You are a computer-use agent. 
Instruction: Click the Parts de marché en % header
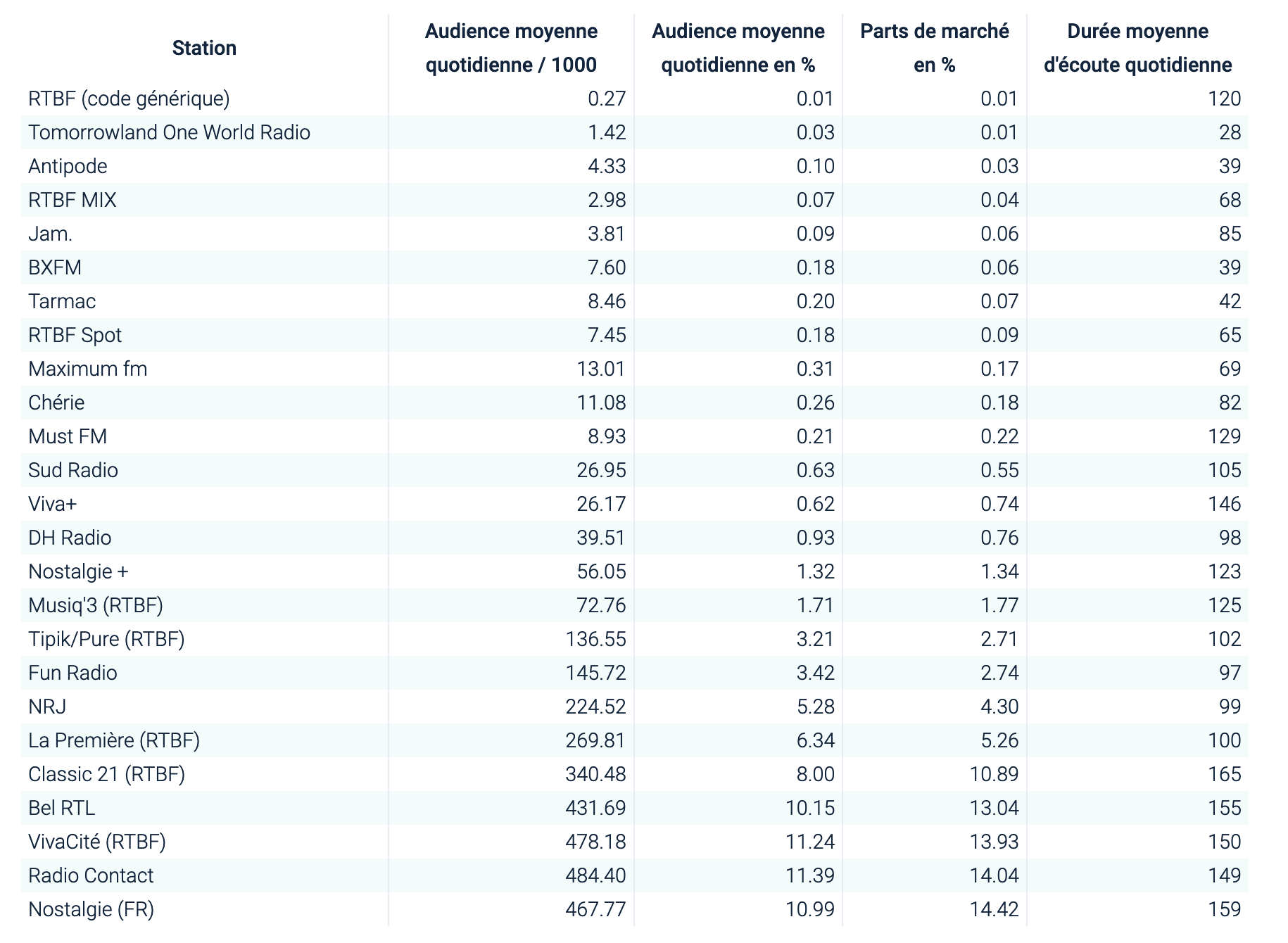[x=934, y=48]
